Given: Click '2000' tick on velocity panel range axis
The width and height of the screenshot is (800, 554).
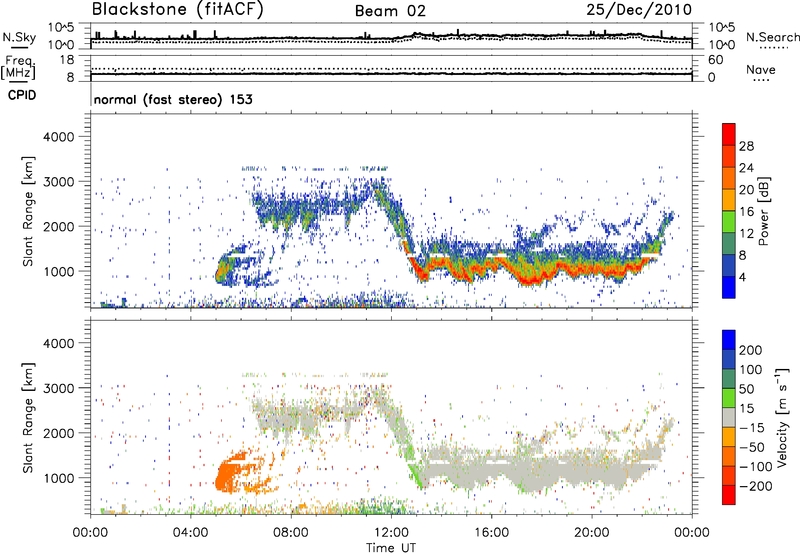Looking at the screenshot, I should coord(58,433).
